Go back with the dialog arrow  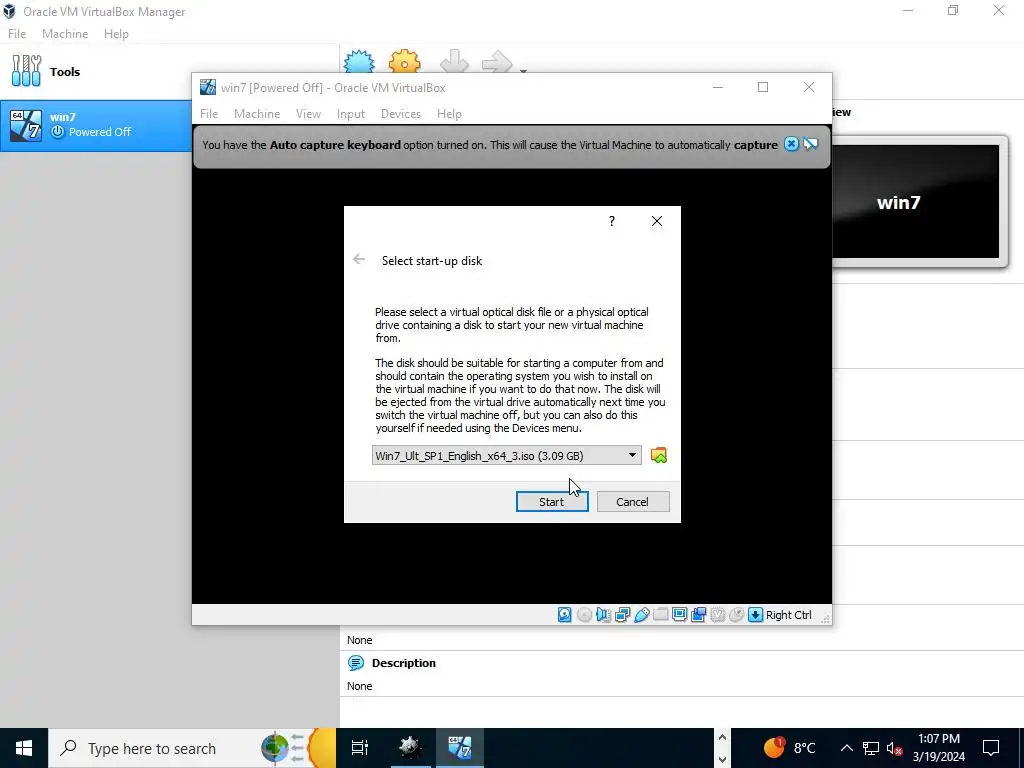[359, 260]
